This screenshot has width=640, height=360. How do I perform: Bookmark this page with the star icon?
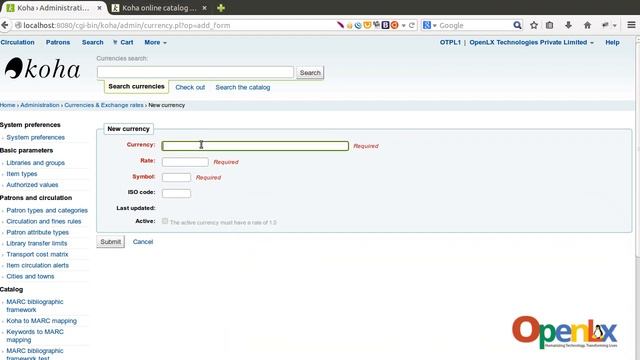534,25
